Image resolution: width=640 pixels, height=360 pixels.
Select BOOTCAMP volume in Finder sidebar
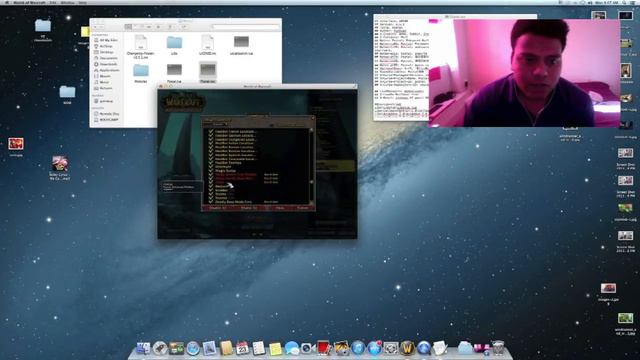(x=107, y=120)
